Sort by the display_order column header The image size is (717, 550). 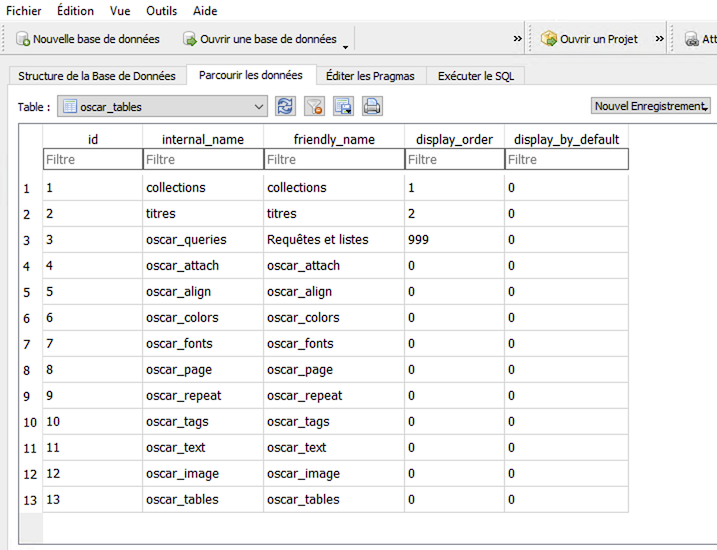click(454, 139)
